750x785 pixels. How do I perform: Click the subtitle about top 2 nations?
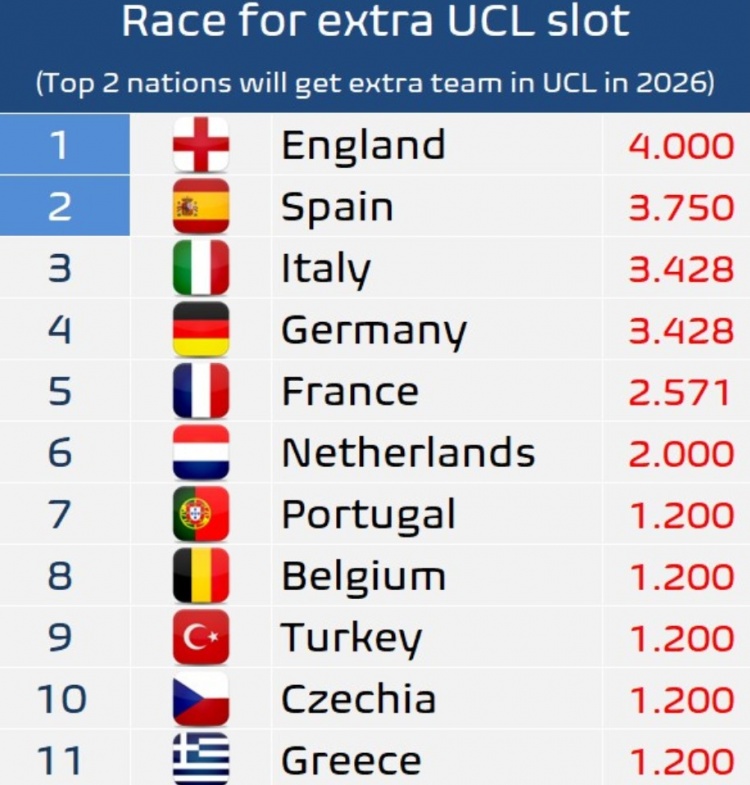375,83
